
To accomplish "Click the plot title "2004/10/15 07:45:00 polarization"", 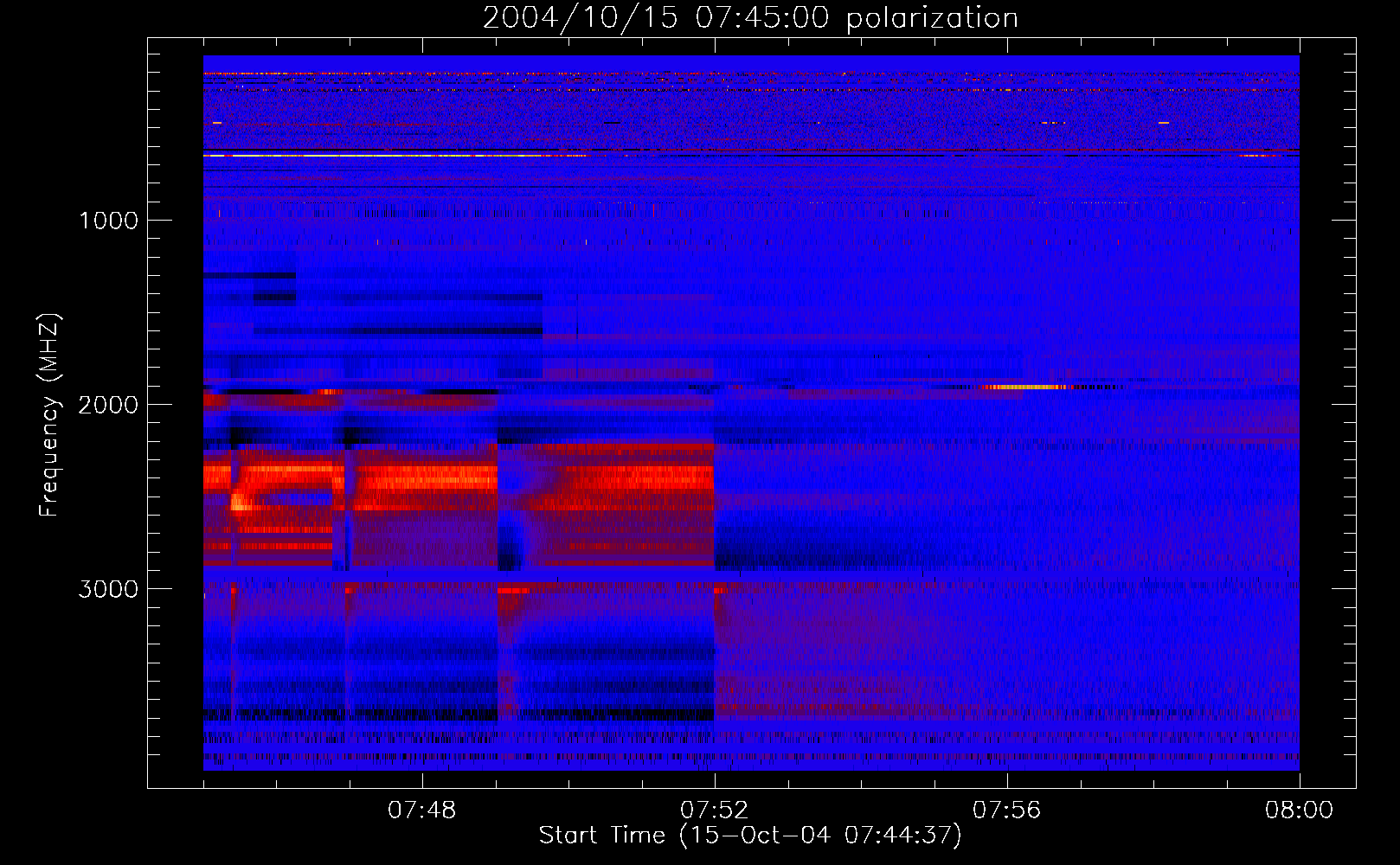I will [750, 18].
